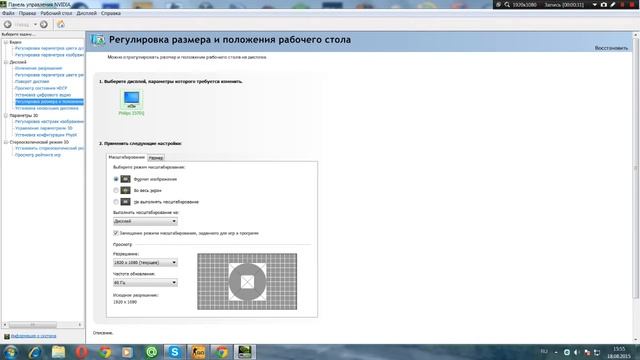
Task: Click the system information icon at bottom-left
Action: click(7, 336)
